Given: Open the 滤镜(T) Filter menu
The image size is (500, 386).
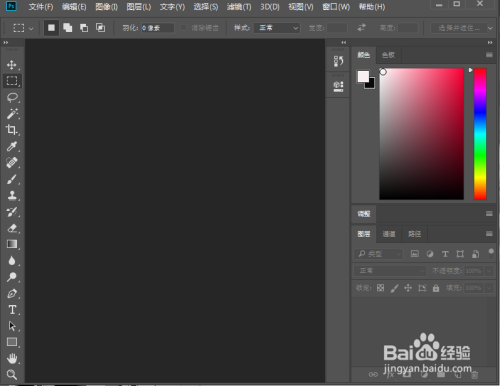Looking at the screenshot, I should click(x=239, y=7).
